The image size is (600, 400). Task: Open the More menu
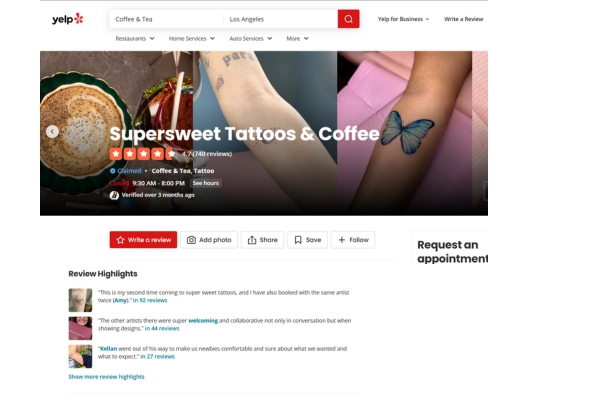pos(297,38)
